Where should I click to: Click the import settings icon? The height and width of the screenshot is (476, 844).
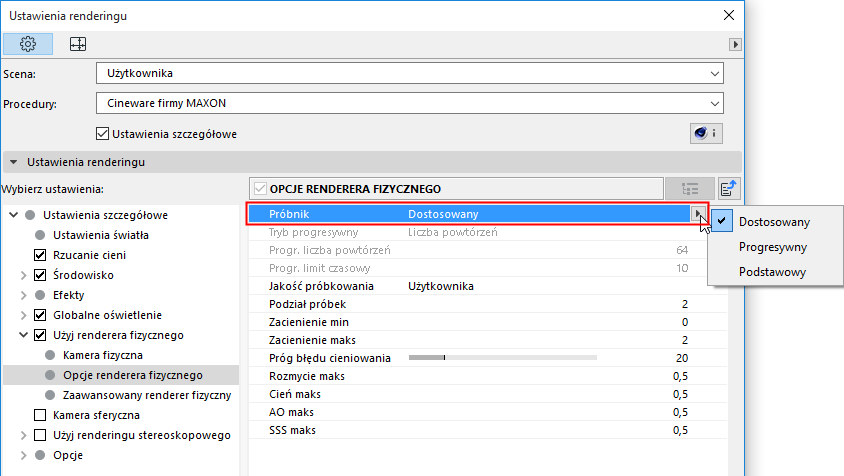(728, 189)
